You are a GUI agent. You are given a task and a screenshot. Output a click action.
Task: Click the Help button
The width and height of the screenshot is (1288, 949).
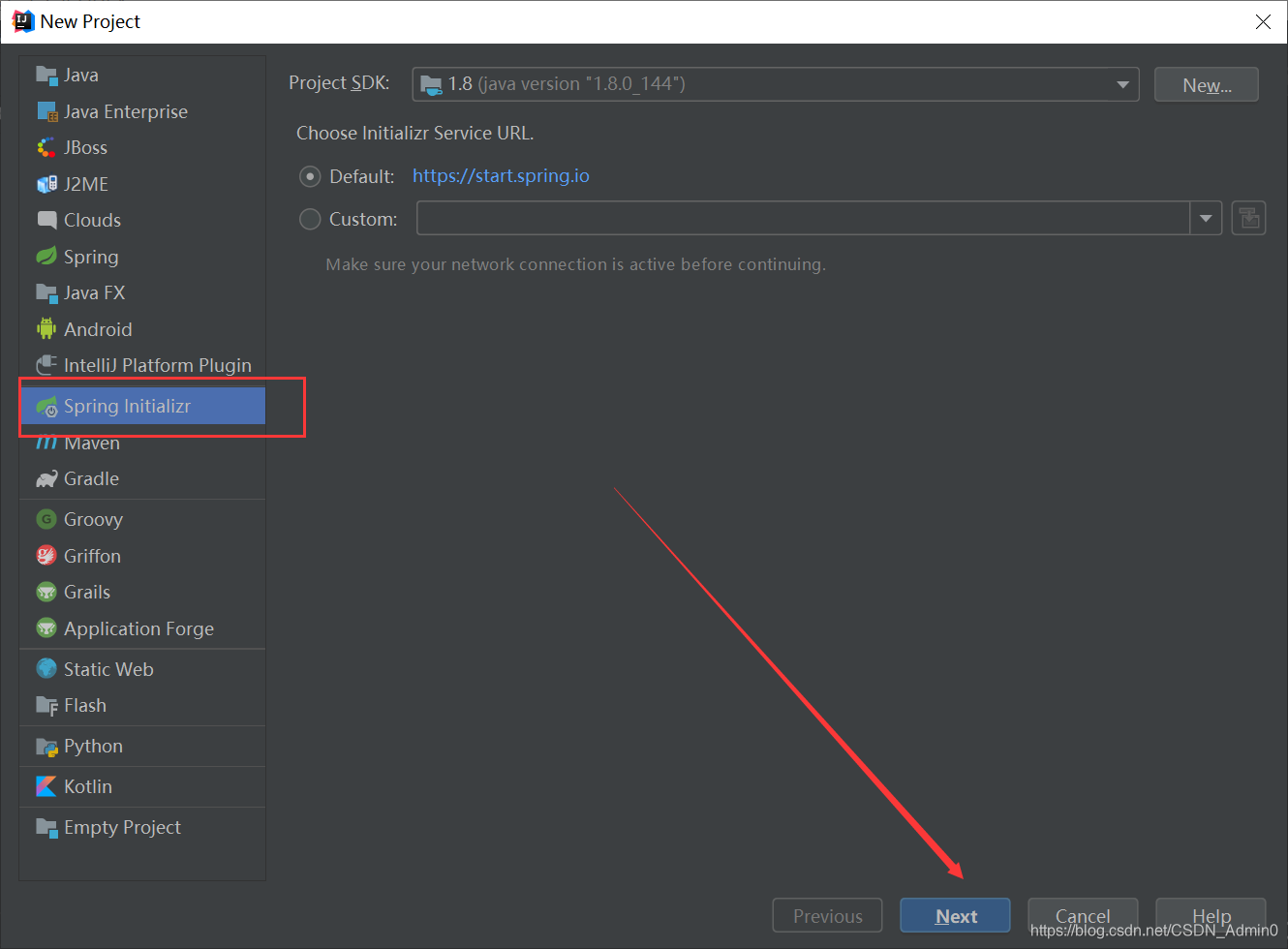click(x=1211, y=916)
